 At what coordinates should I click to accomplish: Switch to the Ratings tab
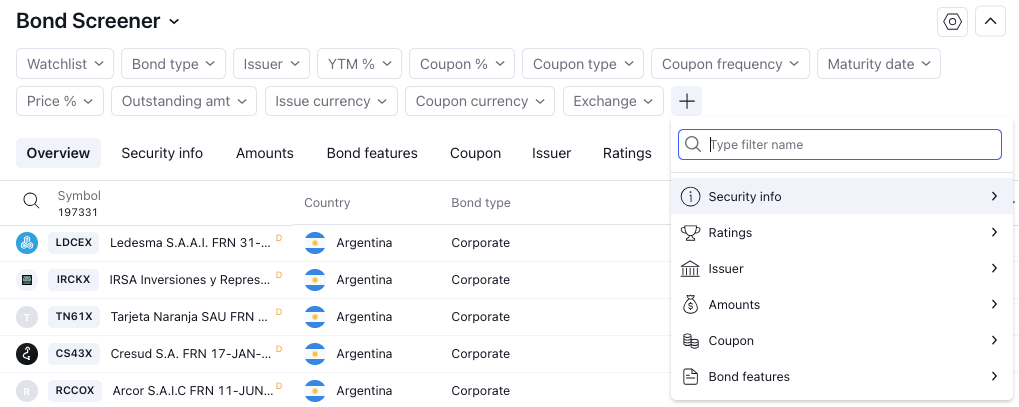(627, 153)
